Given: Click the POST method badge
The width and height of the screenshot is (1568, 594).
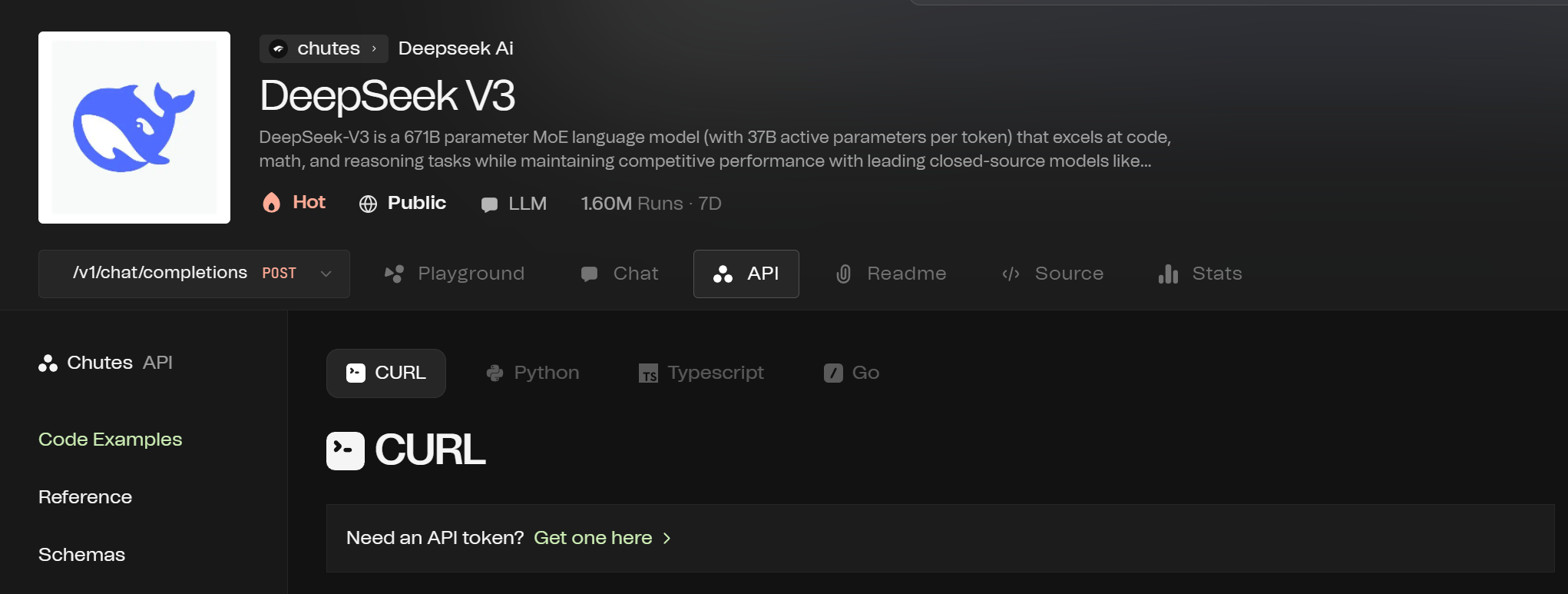Looking at the screenshot, I should coord(279,274).
